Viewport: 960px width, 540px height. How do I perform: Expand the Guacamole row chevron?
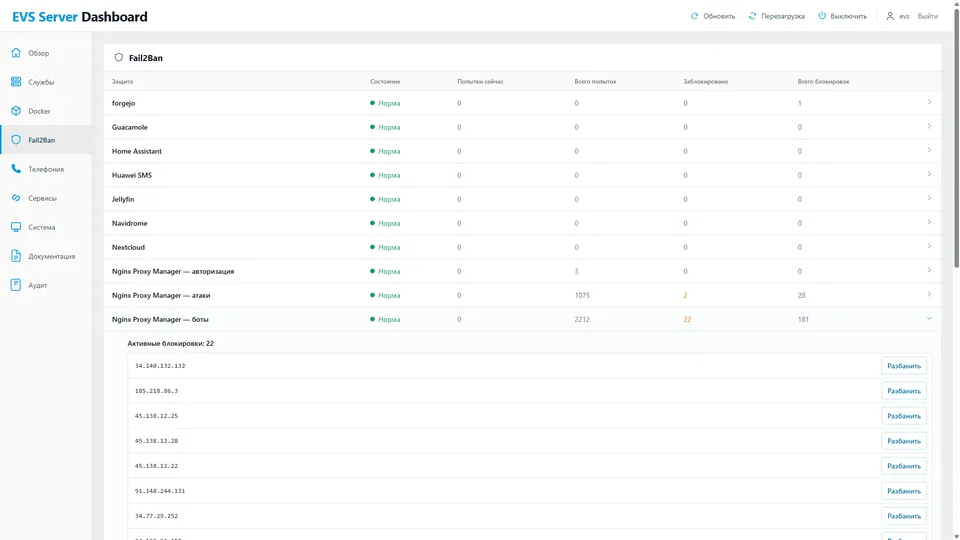tap(929, 126)
